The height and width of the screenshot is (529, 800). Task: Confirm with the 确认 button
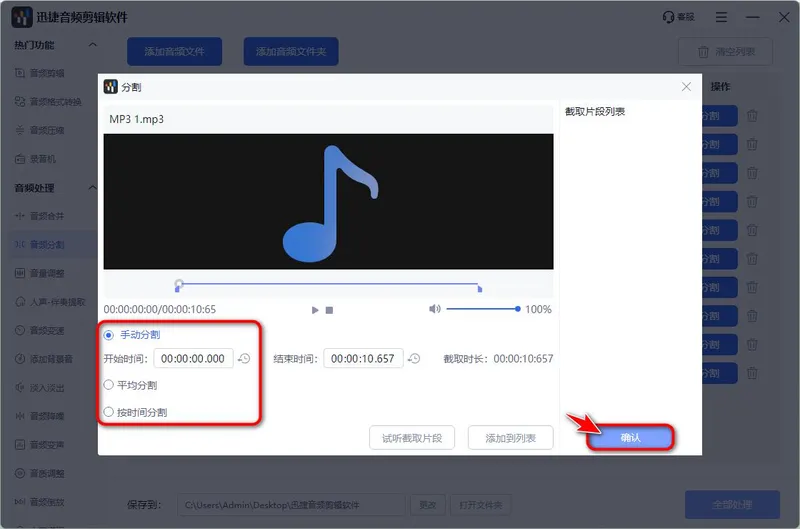[x=630, y=438]
